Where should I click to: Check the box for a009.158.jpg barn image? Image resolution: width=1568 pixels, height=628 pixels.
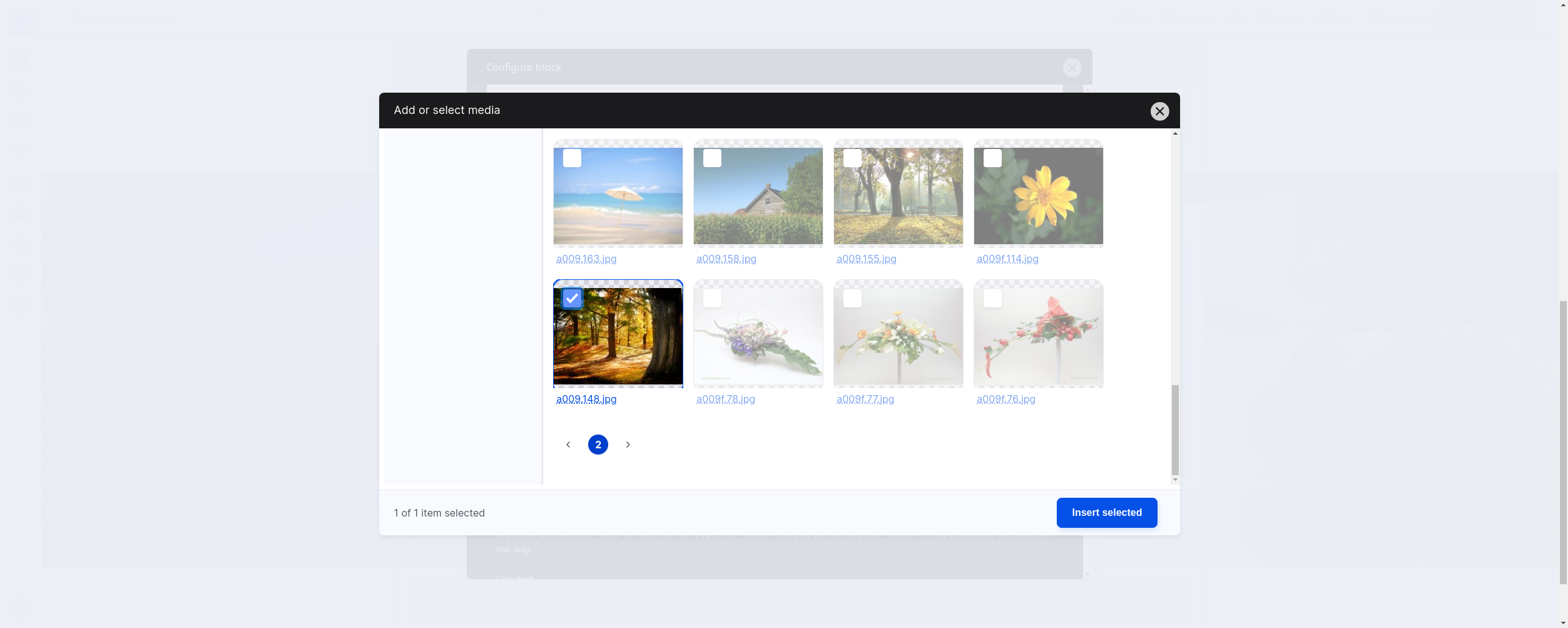coord(712,158)
